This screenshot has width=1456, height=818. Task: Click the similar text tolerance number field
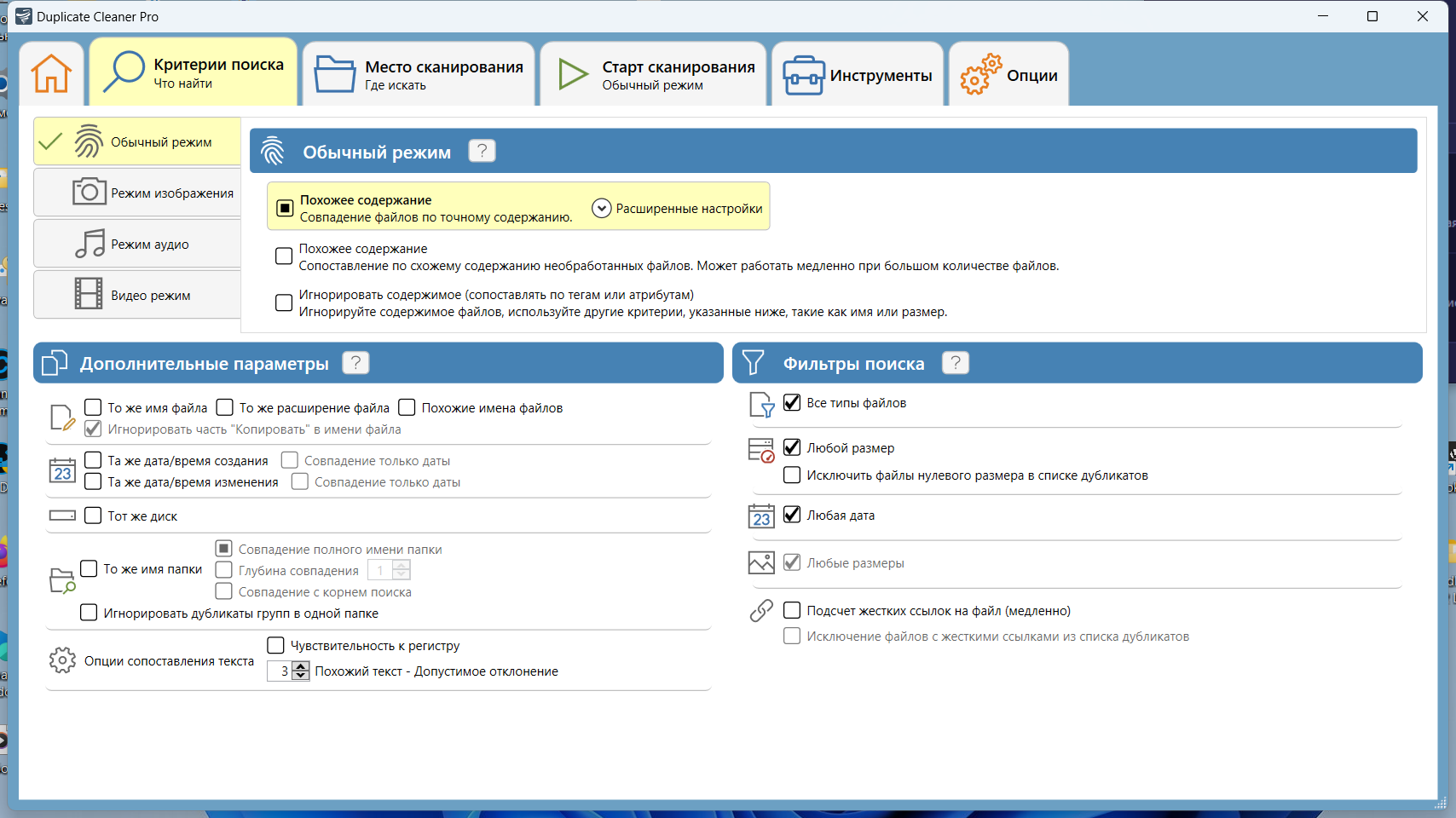point(280,671)
